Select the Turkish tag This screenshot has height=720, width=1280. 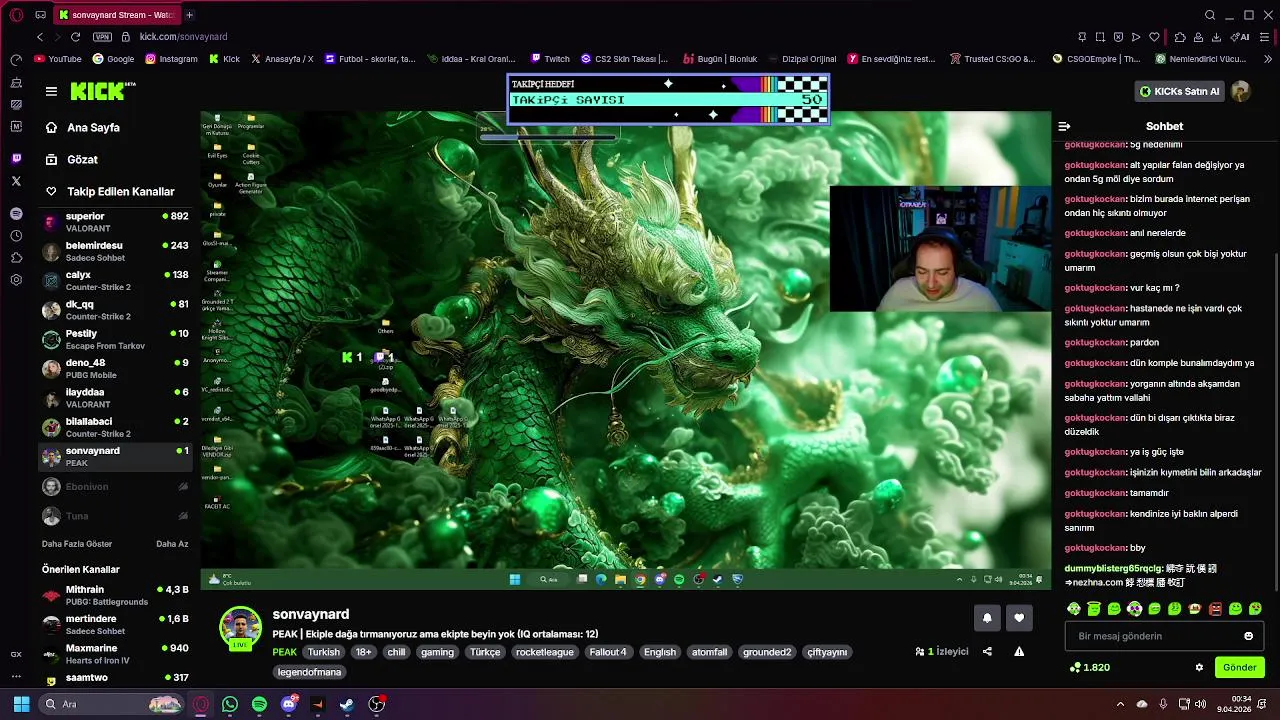coord(323,652)
